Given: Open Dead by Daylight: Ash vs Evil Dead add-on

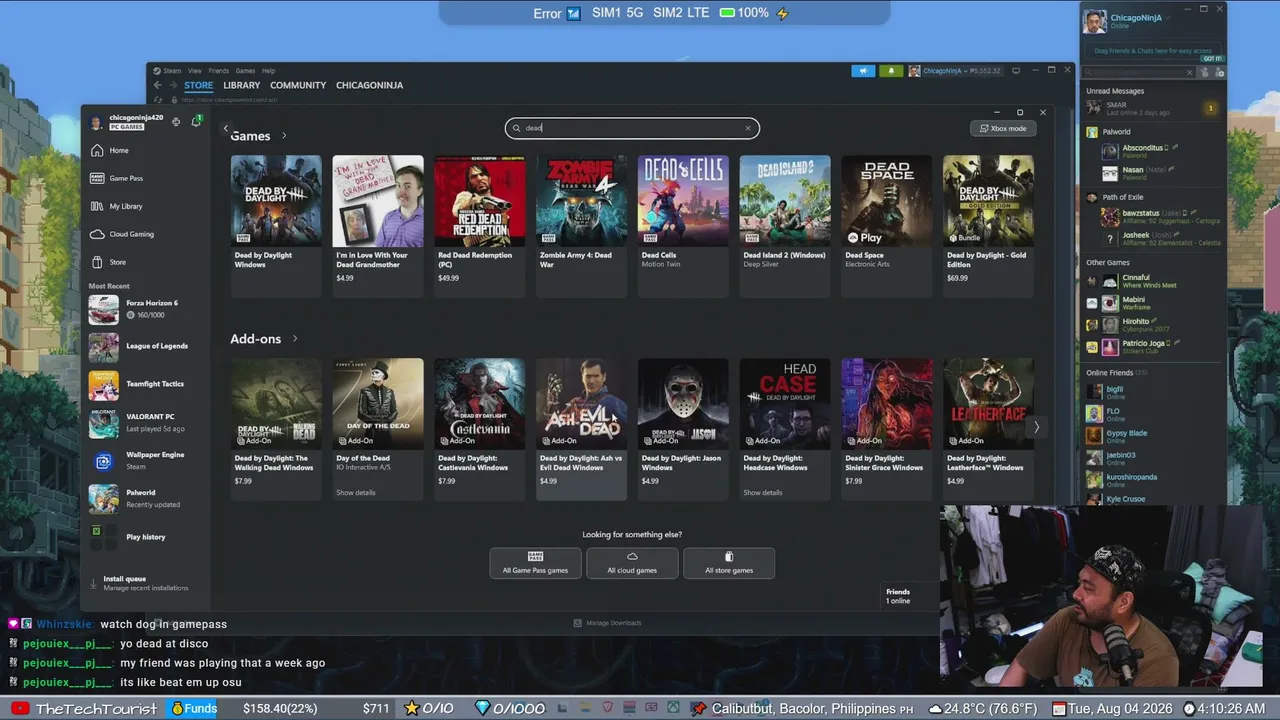Looking at the screenshot, I should click(581, 429).
